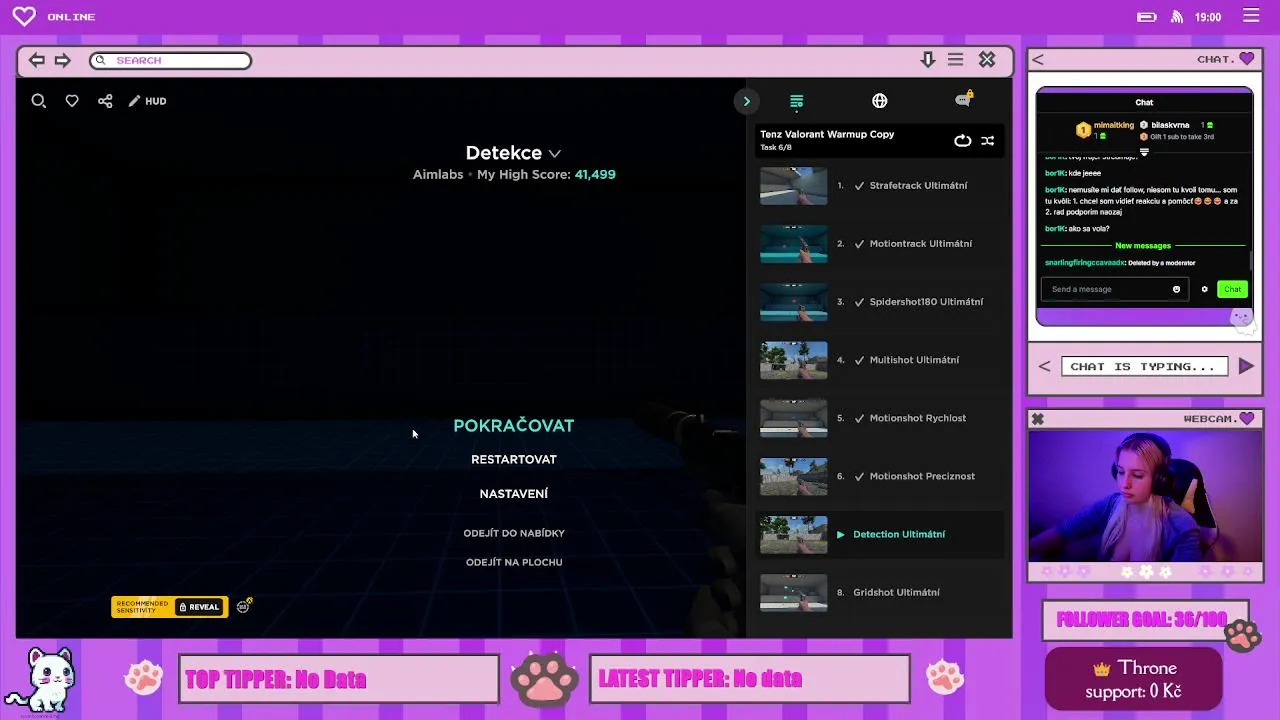Open Motiontrack Ultimátní thumbnail
Image resolution: width=1280 pixels, height=720 pixels.
794,244
